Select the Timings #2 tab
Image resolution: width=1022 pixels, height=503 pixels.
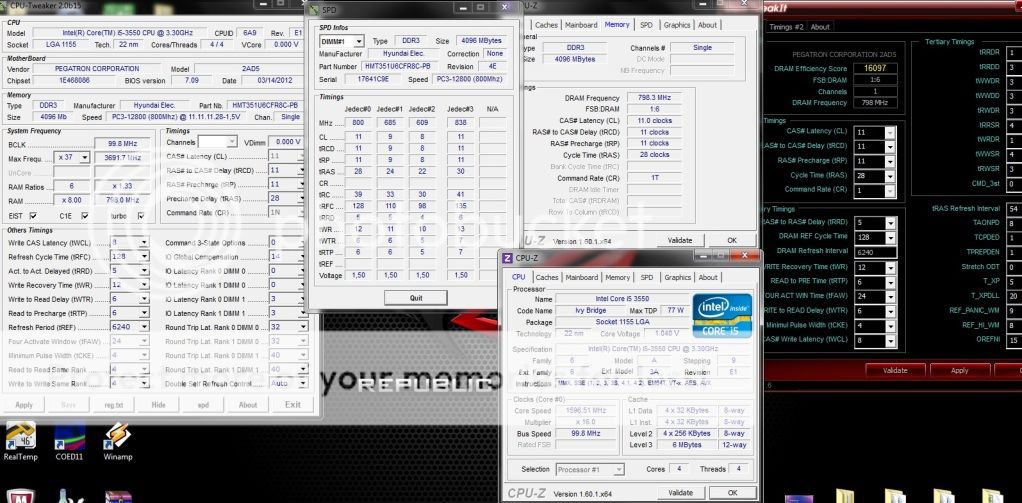pyautogui.click(x=787, y=27)
